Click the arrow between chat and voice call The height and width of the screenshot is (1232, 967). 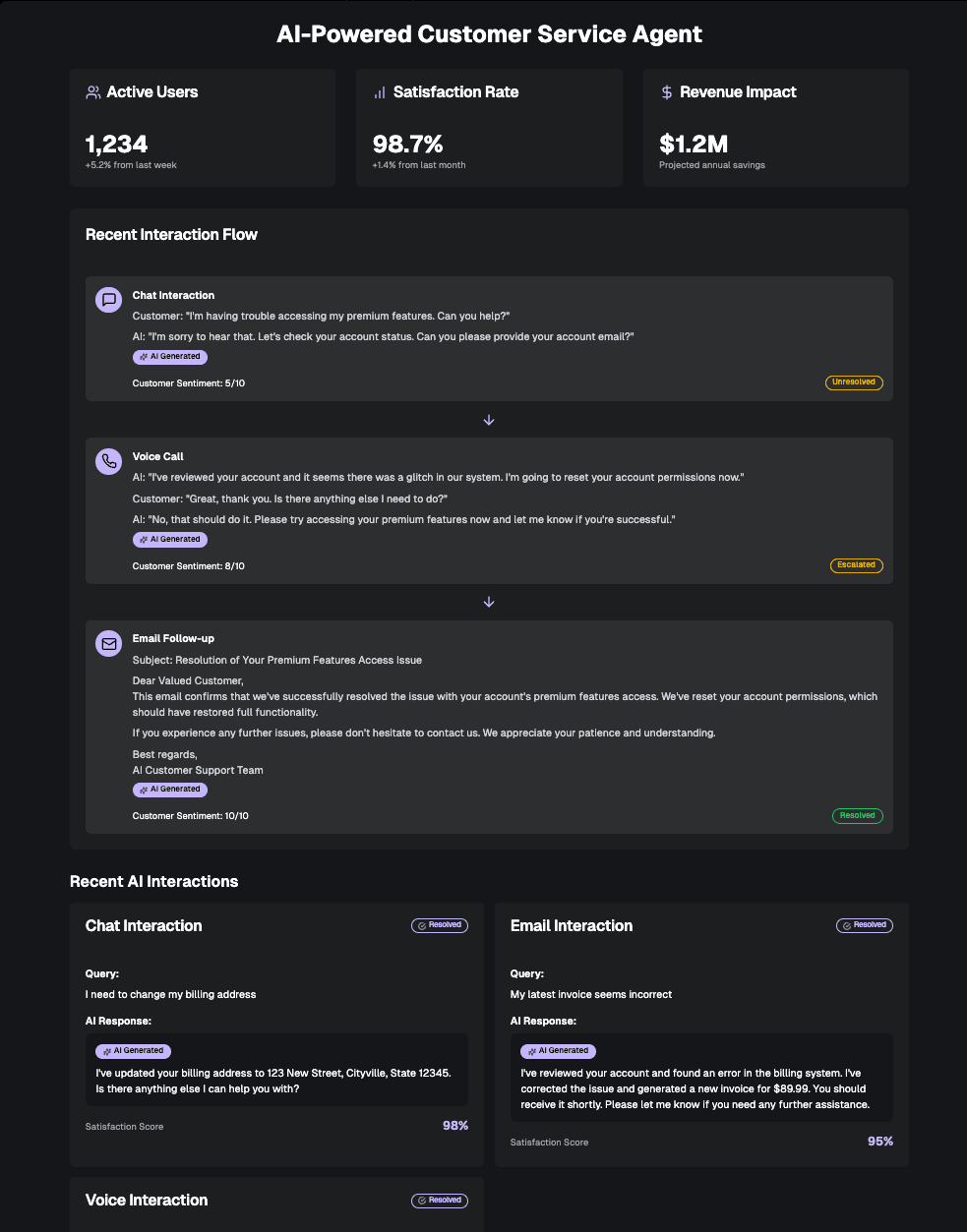pyautogui.click(x=489, y=420)
